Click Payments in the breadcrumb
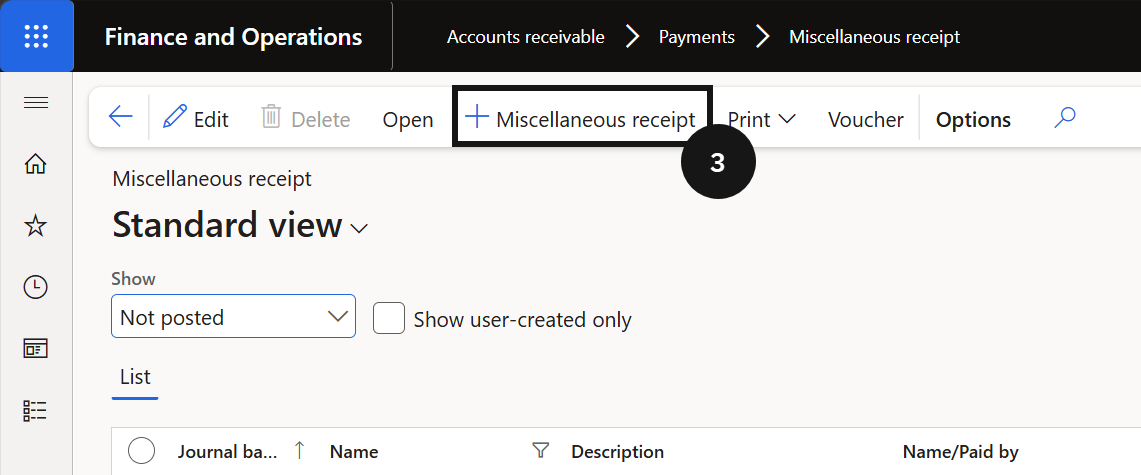Screen dimensions: 1141x475 [x=696, y=36]
